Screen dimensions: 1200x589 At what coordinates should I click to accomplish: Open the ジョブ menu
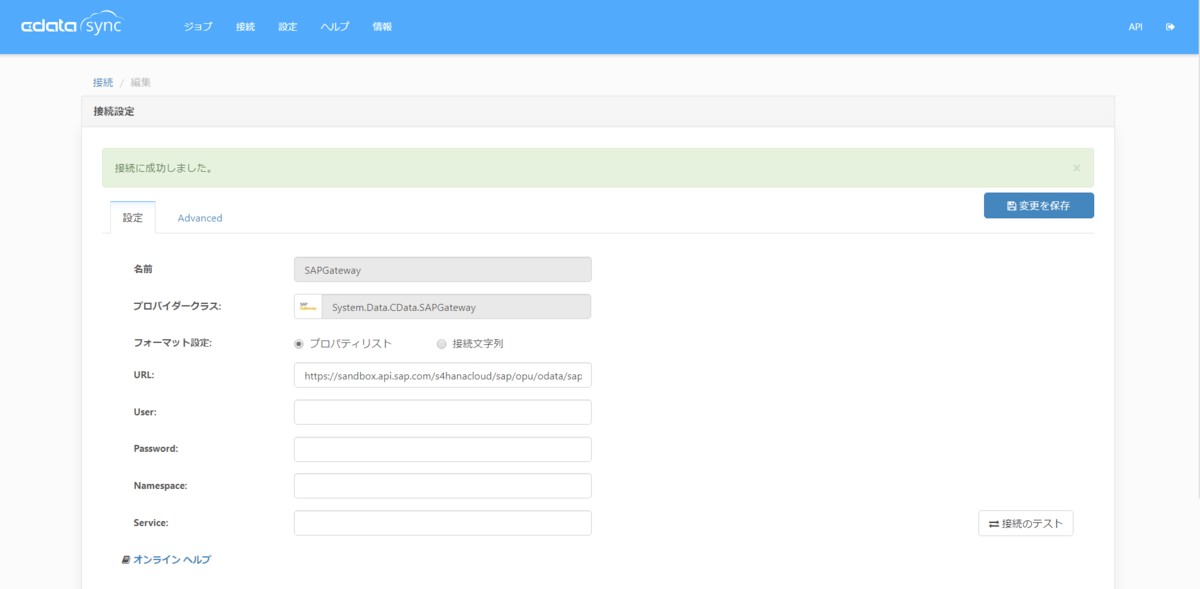click(x=198, y=27)
